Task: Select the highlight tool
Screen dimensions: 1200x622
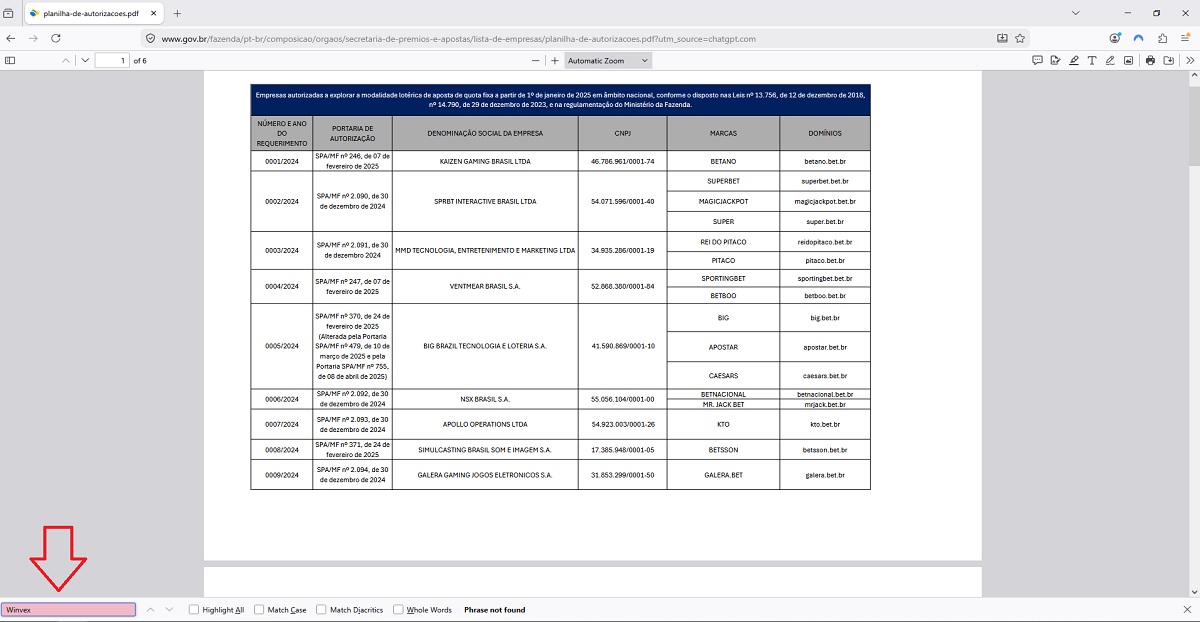Action: click(x=1073, y=60)
